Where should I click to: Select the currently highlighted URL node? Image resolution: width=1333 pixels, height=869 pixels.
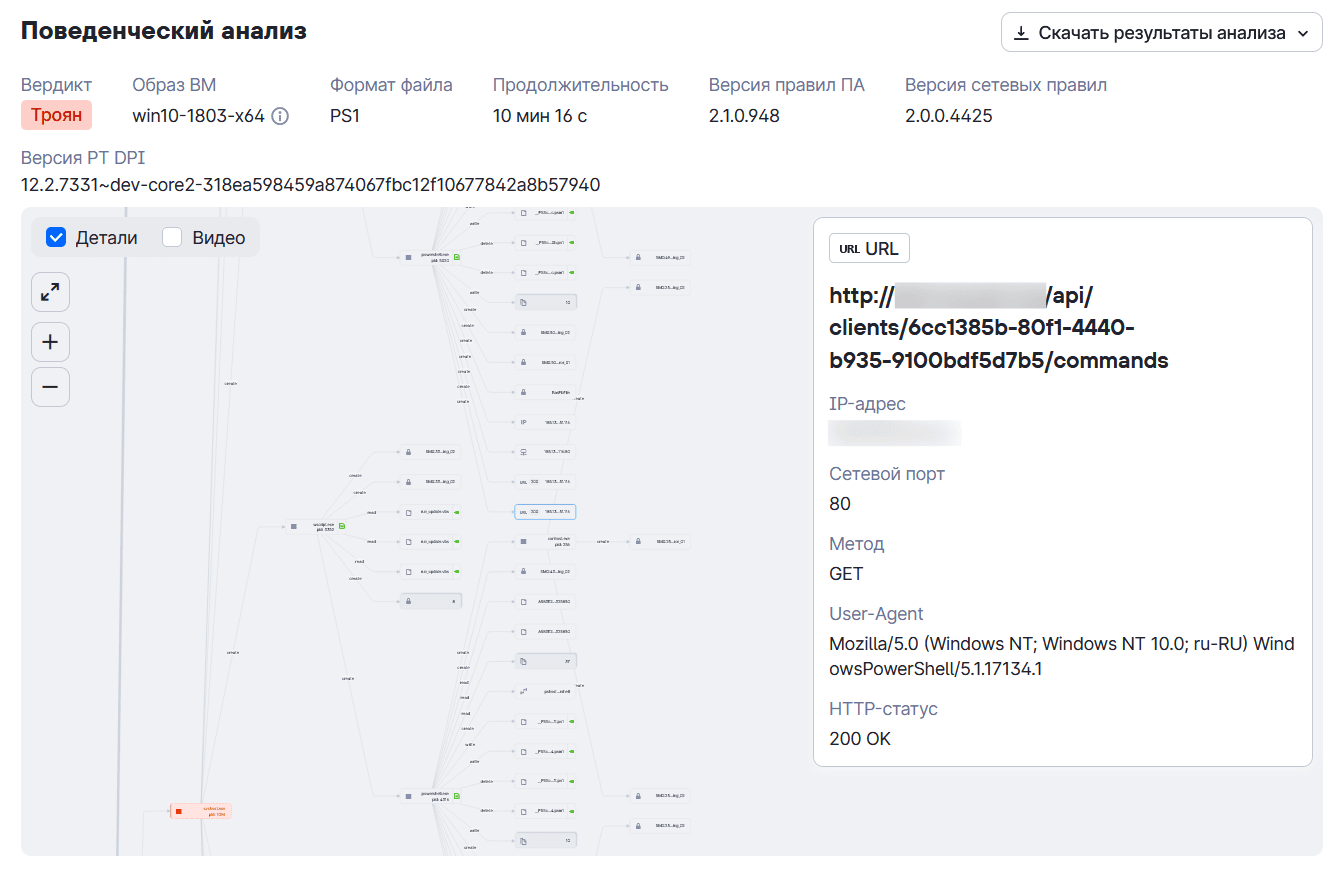pos(545,512)
